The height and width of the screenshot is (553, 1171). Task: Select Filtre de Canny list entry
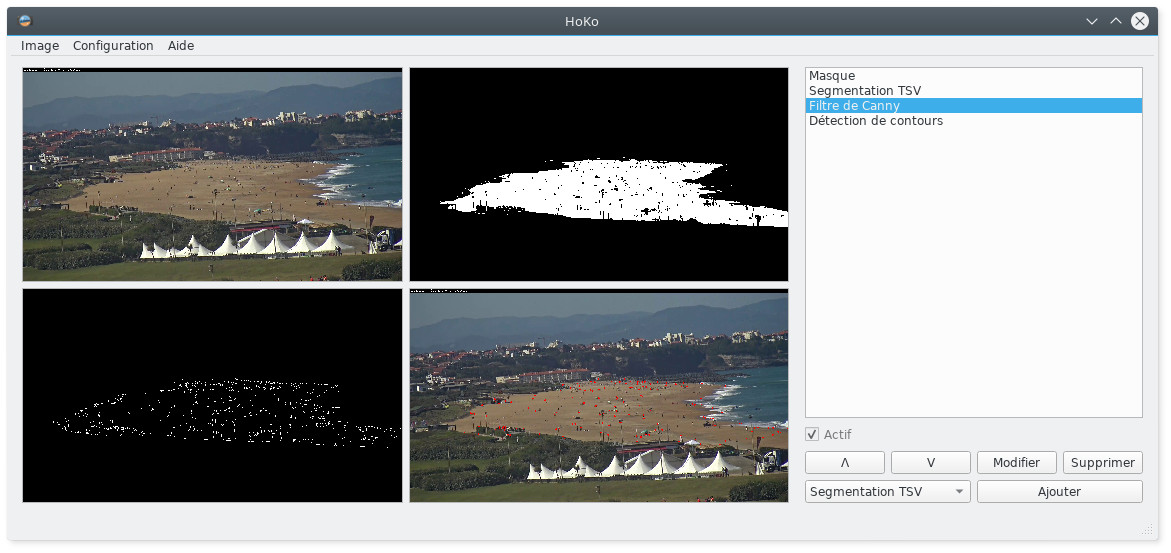click(x=854, y=106)
